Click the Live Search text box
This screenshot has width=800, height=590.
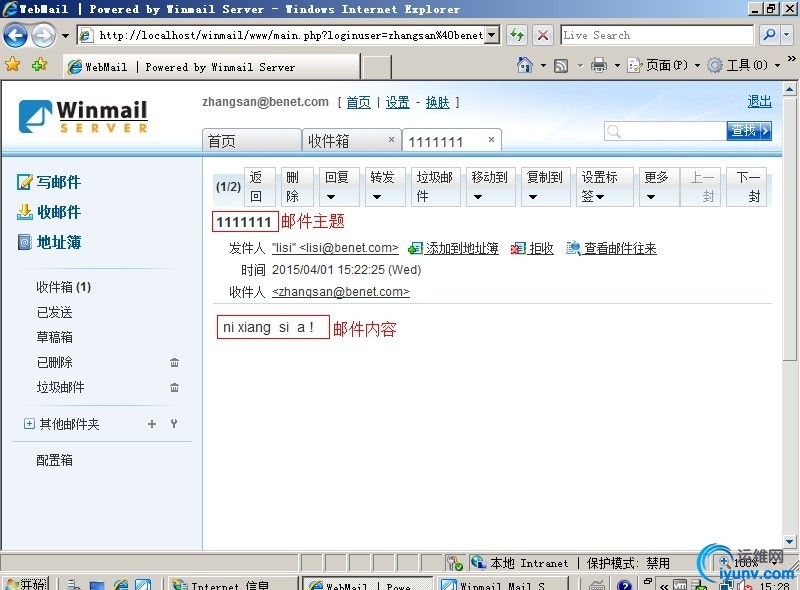click(657, 35)
